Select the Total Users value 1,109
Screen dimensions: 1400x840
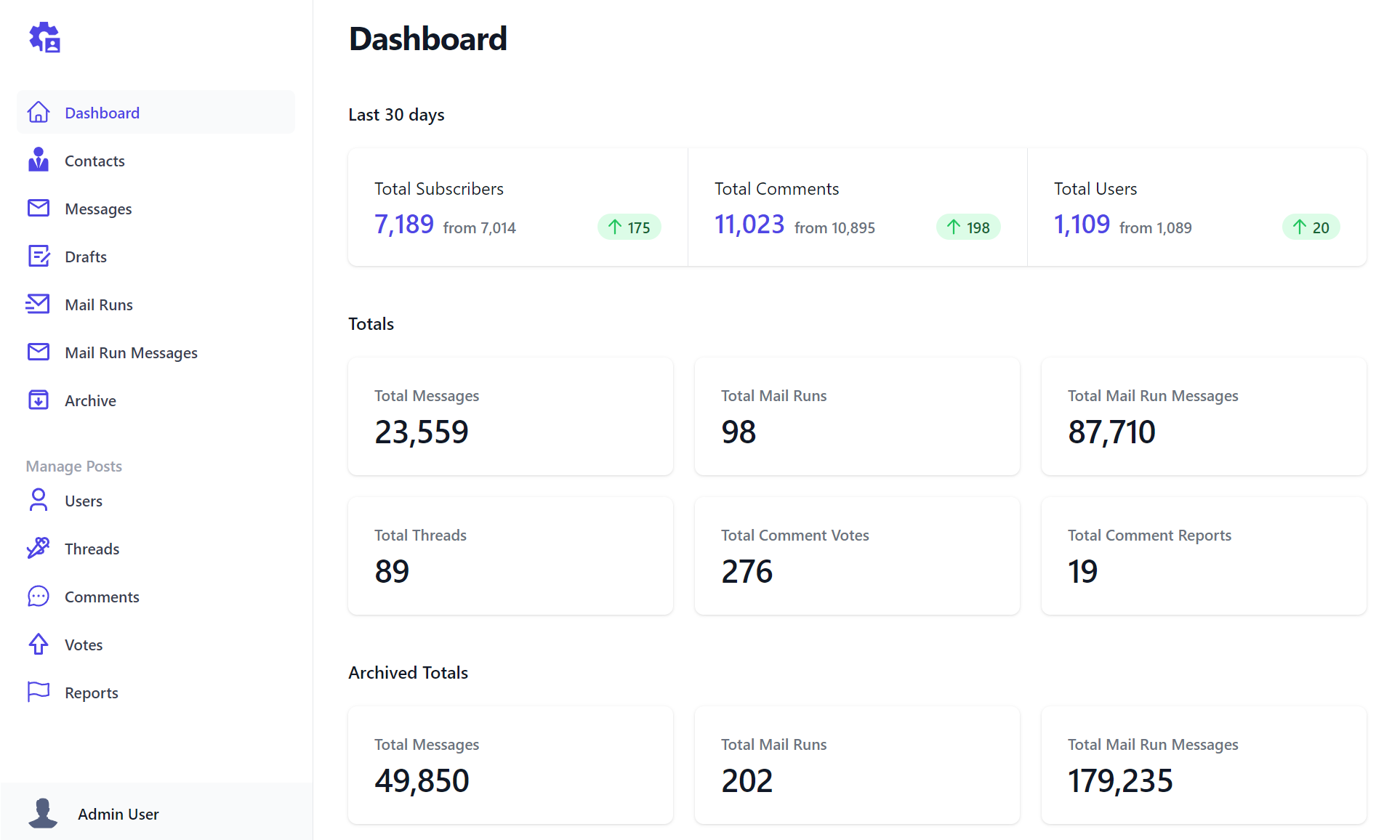point(1082,225)
